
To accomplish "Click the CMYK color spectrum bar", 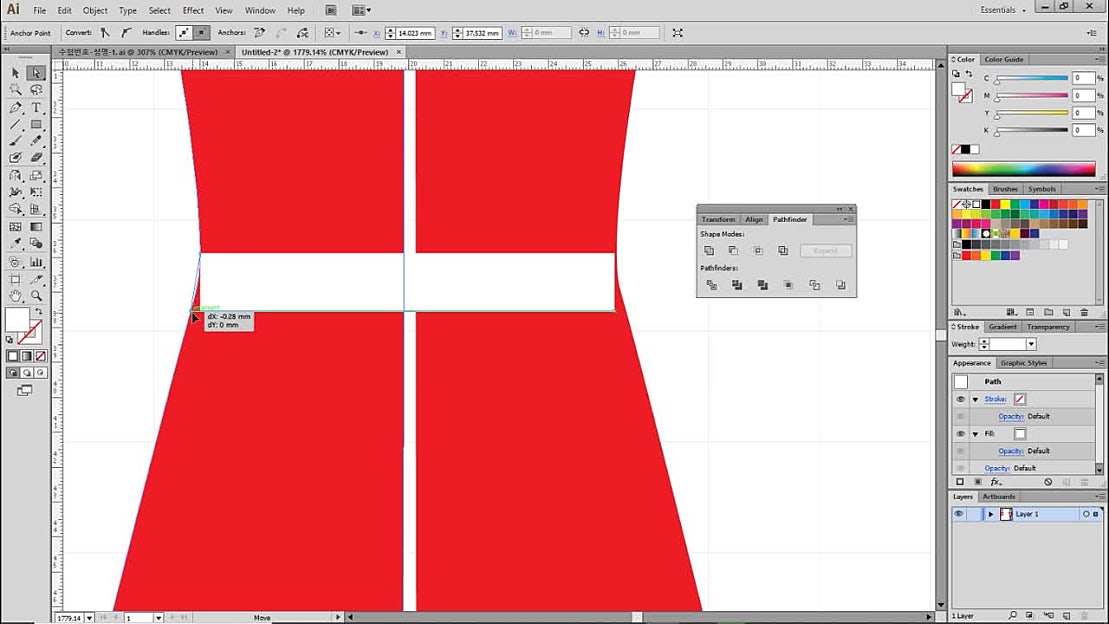I will [1023, 169].
